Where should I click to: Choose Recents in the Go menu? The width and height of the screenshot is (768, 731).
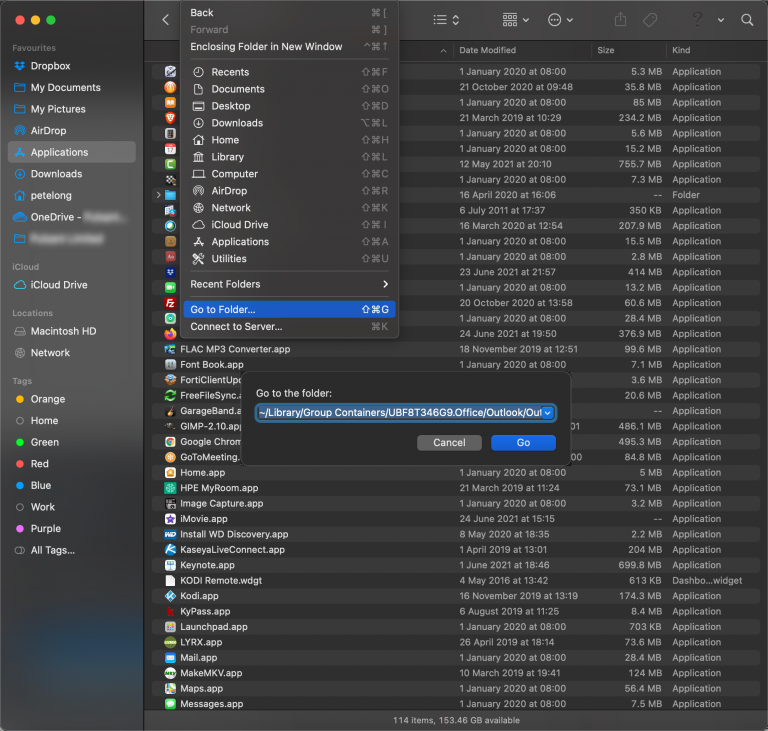[289, 72]
